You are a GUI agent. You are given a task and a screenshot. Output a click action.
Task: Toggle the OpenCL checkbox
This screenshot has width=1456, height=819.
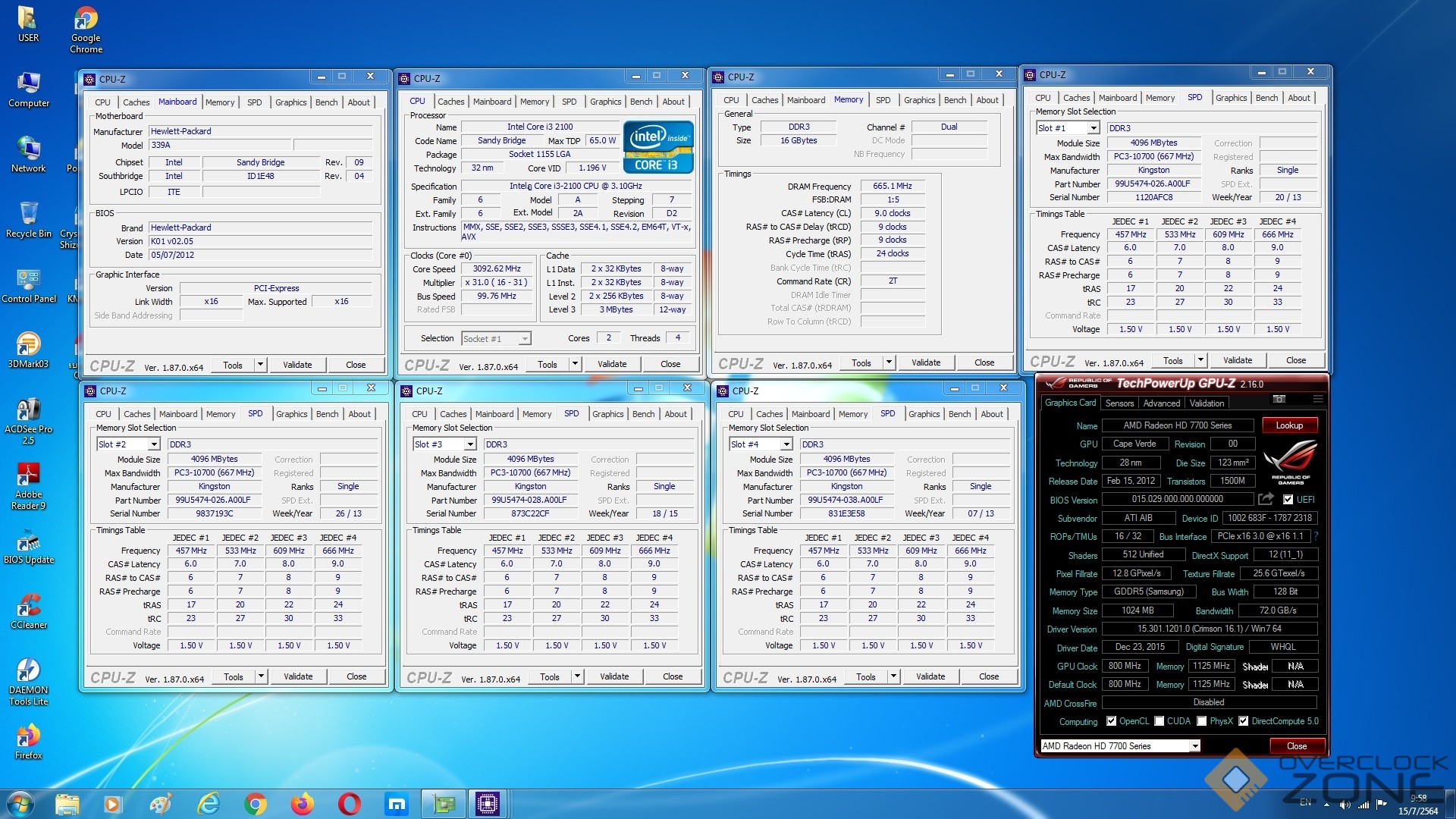1112,721
